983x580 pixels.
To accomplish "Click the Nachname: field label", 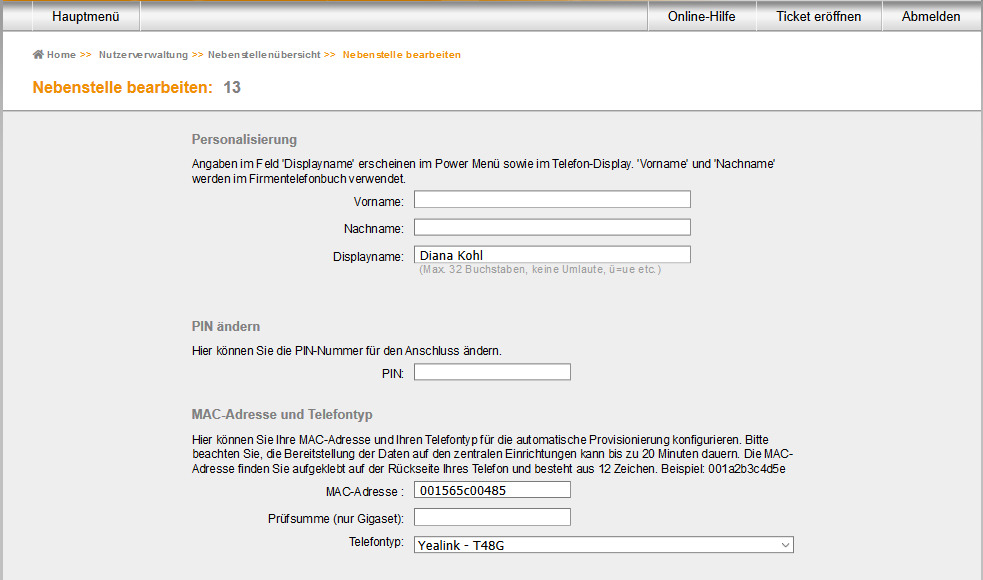I will click(x=374, y=229).
